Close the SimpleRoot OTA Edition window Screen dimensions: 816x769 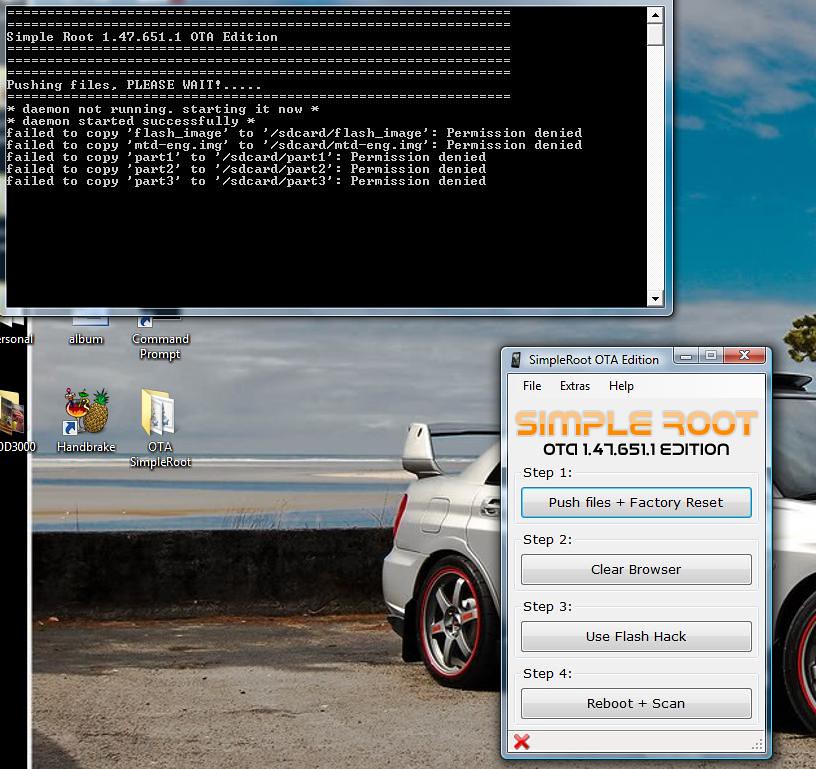pyautogui.click(x=744, y=356)
